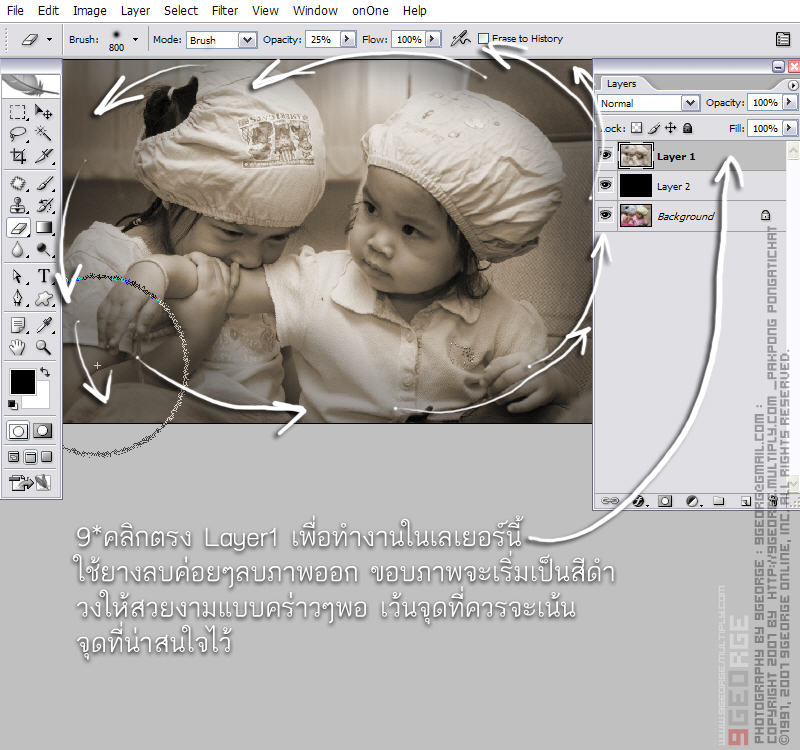800x750 pixels.
Task: Select the History Brush tool
Action: (x=43, y=205)
